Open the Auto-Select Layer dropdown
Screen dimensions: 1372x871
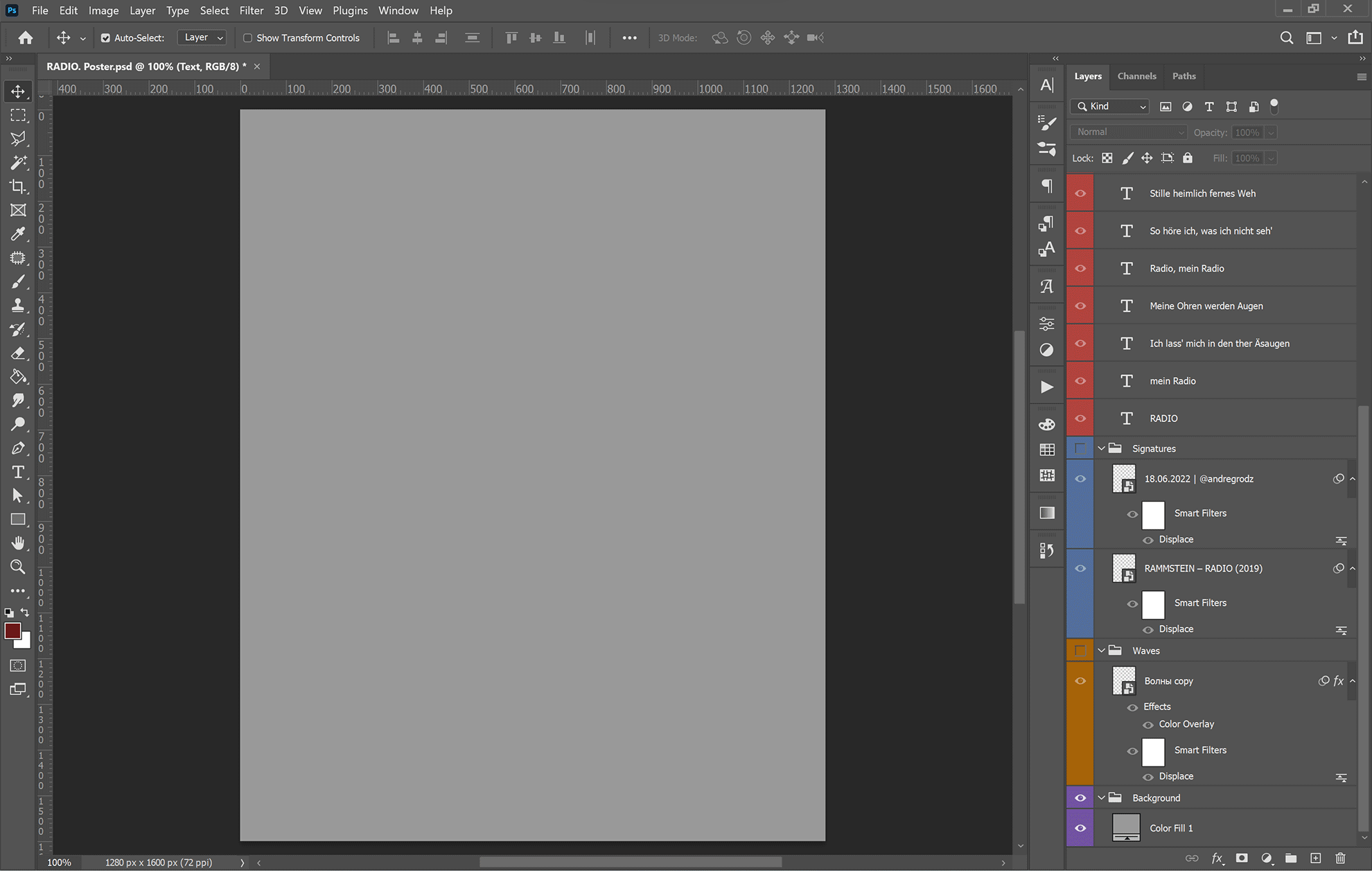202,37
